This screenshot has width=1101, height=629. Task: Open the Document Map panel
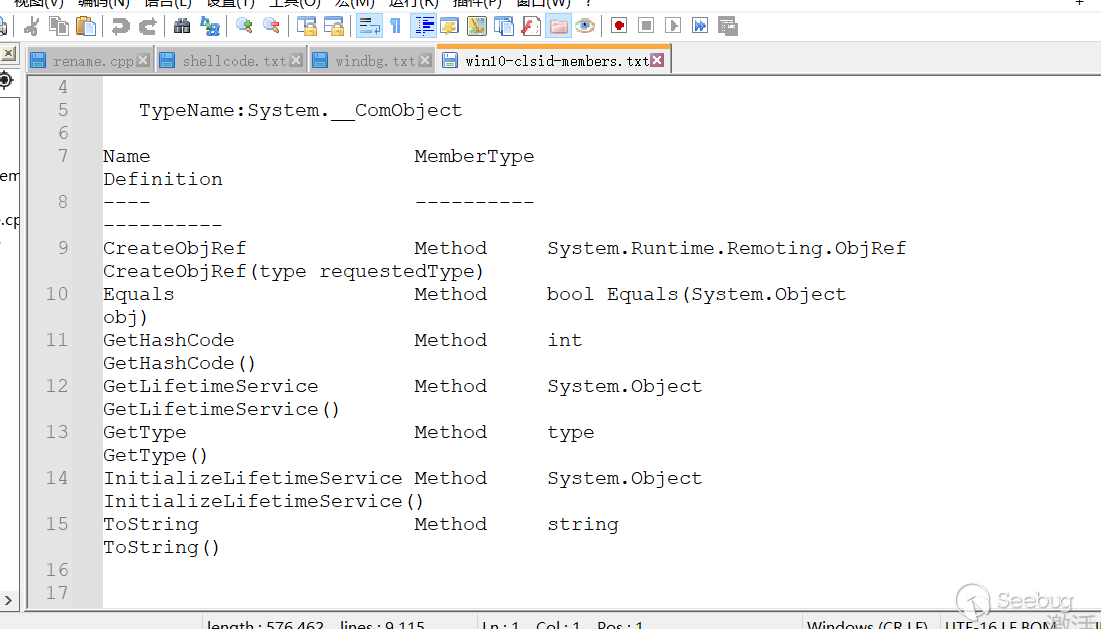477,27
